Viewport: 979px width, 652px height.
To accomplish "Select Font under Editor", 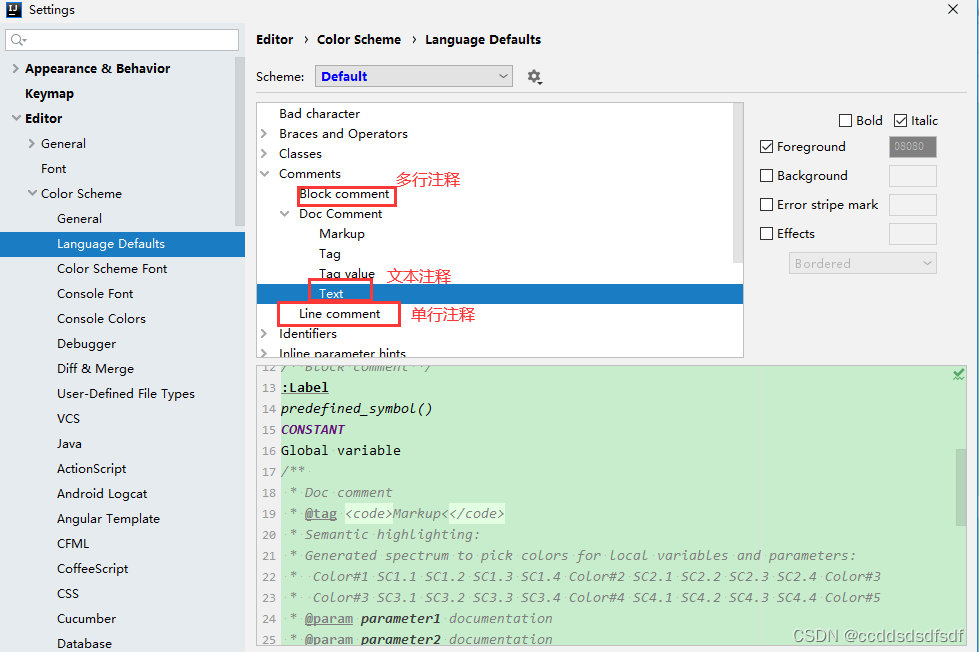I will [54, 169].
